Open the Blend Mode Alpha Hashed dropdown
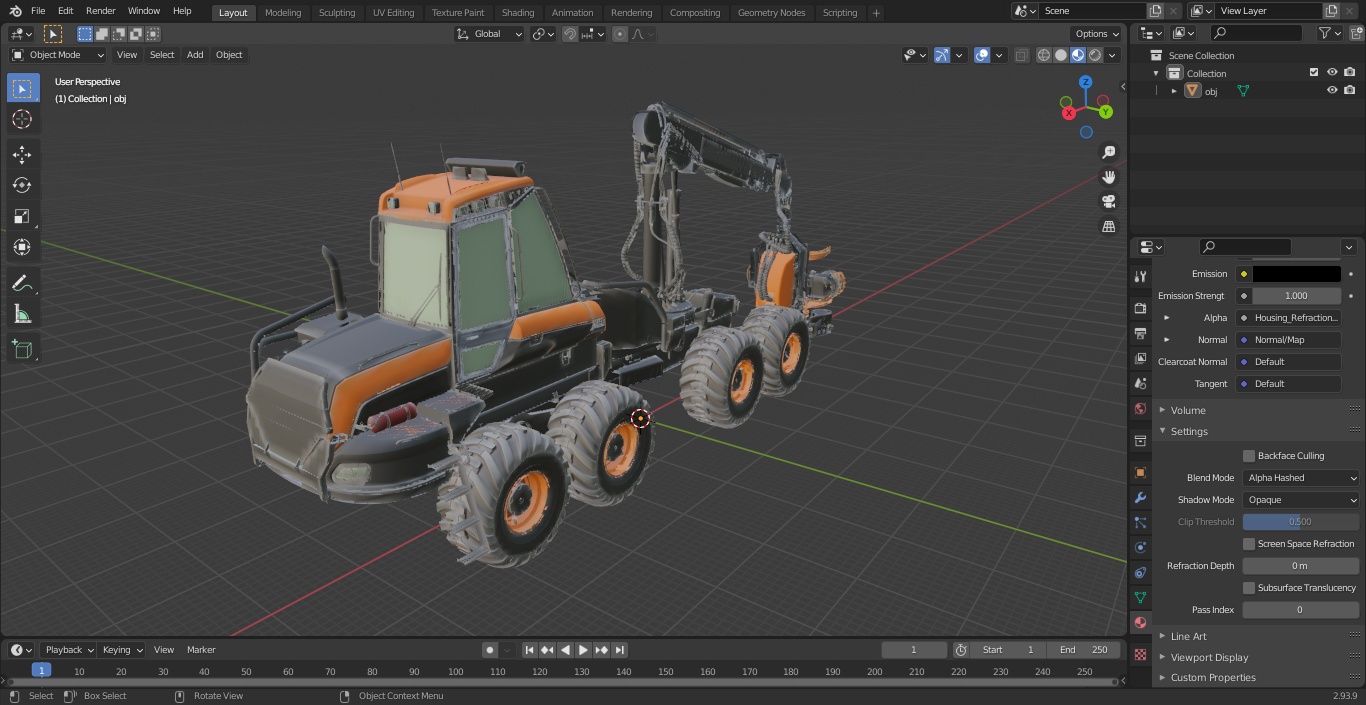Screen dimensions: 1366x705 [1301, 478]
